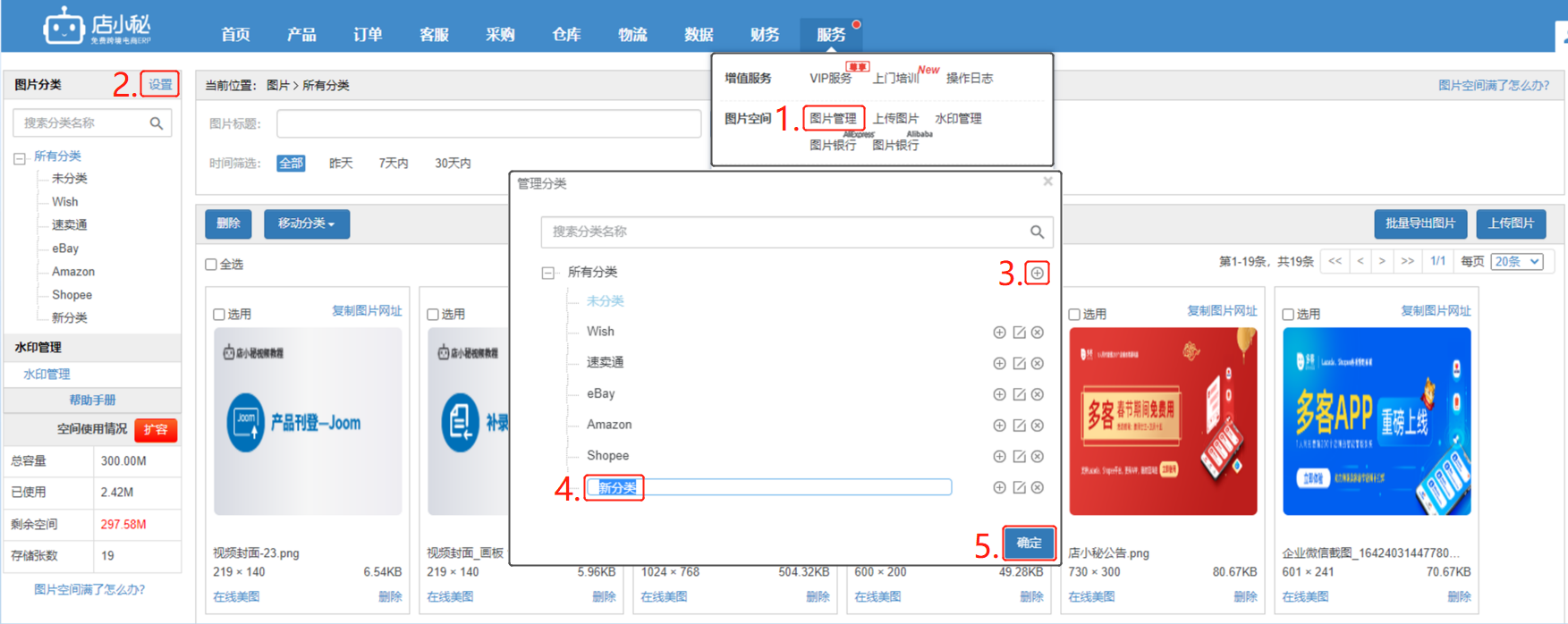Collapse 所有分类 node in the 管理分类 dialog
The height and width of the screenshot is (624, 1568).
coord(548,273)
